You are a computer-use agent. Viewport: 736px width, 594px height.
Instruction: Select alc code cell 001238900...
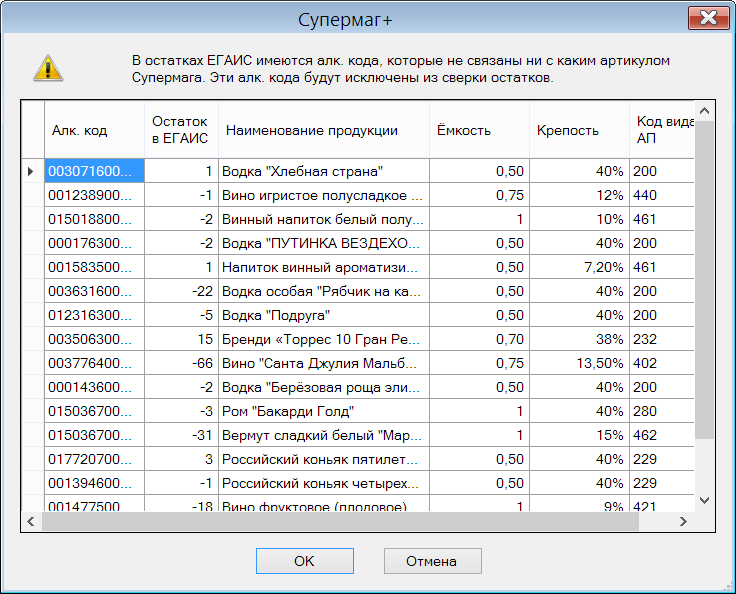coord(94,195)
